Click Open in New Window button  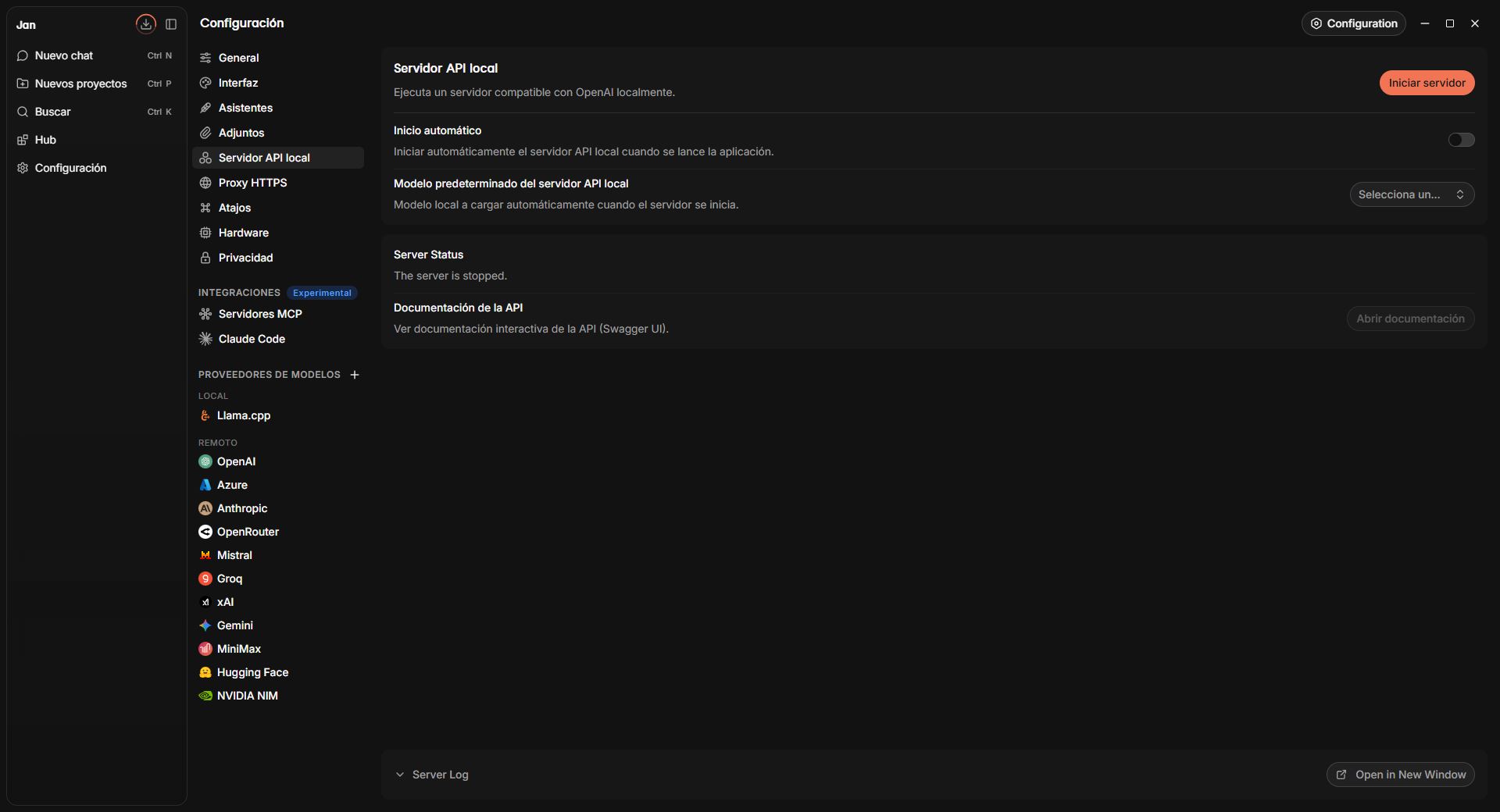[1400, 775]
